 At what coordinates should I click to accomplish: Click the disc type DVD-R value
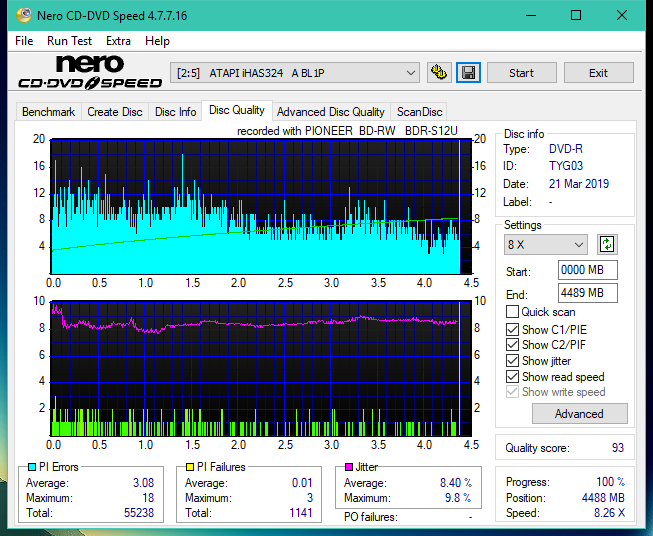click(x=566, y=149)
